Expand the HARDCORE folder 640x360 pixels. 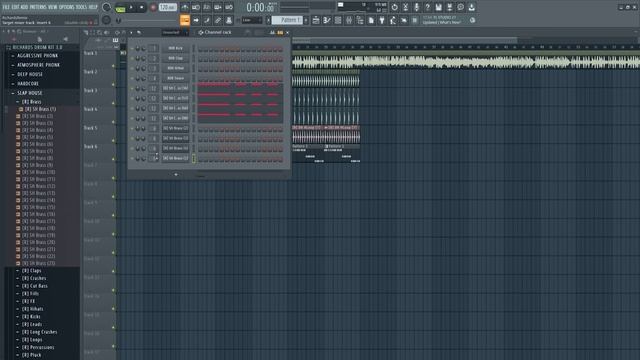click(27, 84)
